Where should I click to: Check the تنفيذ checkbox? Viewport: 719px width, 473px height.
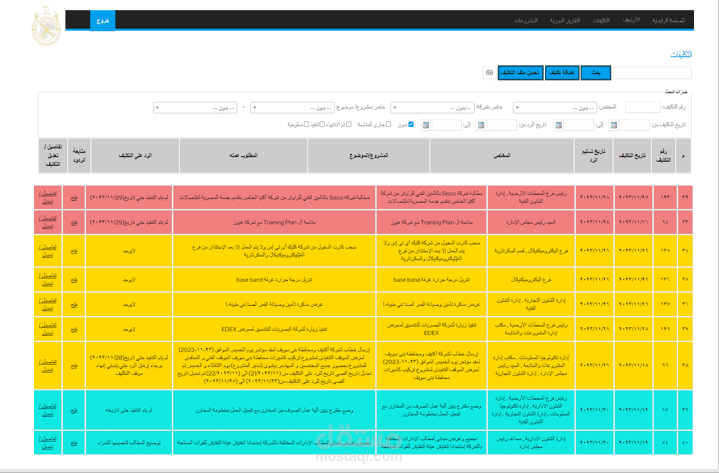click(322, 124)
